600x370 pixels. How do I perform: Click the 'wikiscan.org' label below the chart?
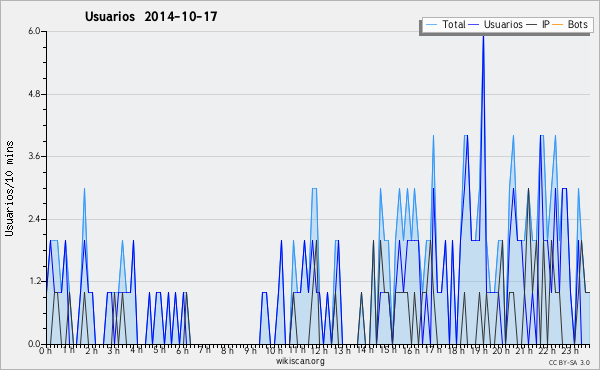(x=300, y=361)
